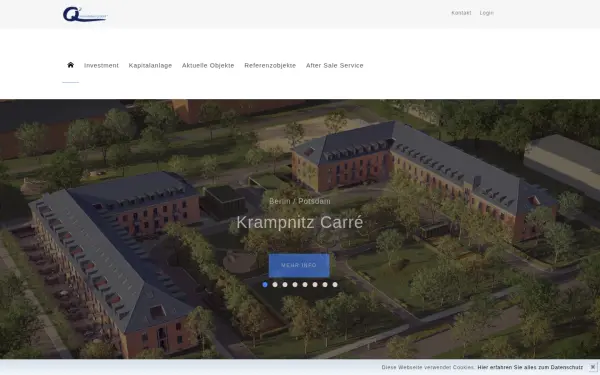Select the sixth carousel slide dot

(x=315, y=285)
